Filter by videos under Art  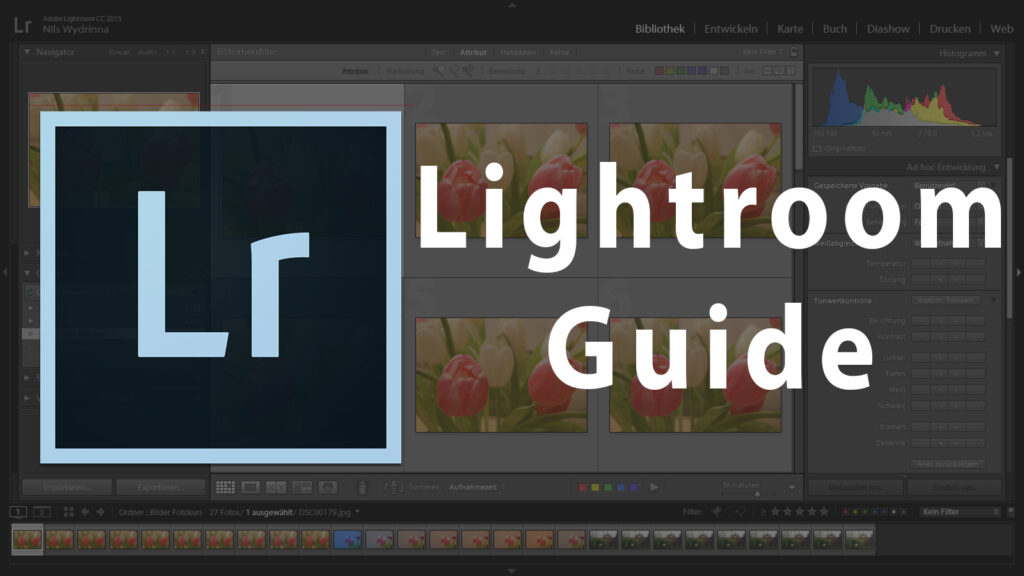click(791, 71)
